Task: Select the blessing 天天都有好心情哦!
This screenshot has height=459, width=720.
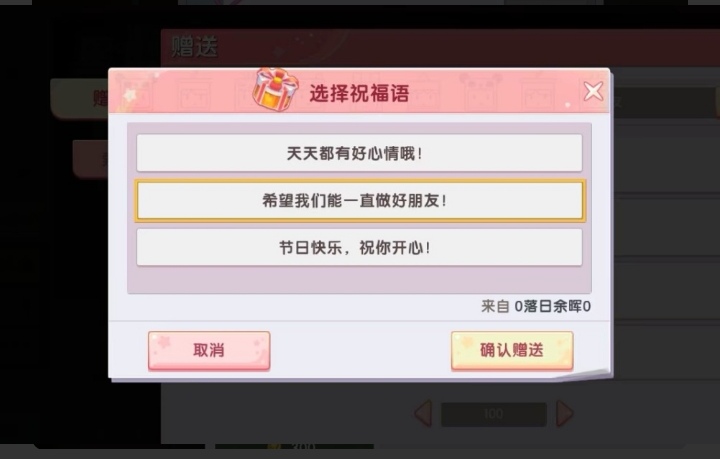Action: [359, 153]
